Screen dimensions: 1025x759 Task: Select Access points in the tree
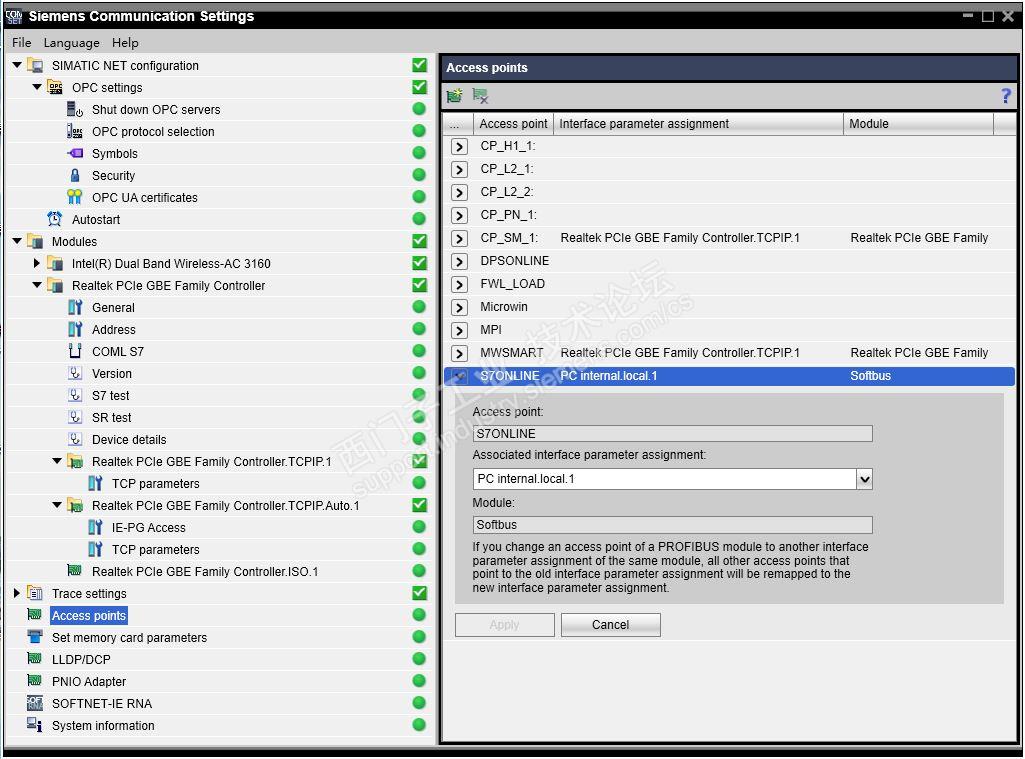[89, 615]
